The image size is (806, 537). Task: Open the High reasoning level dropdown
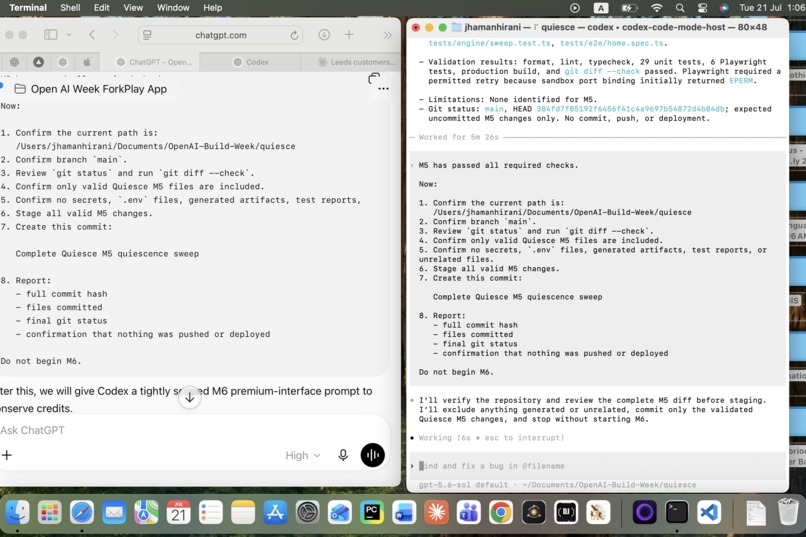[303, 455]
